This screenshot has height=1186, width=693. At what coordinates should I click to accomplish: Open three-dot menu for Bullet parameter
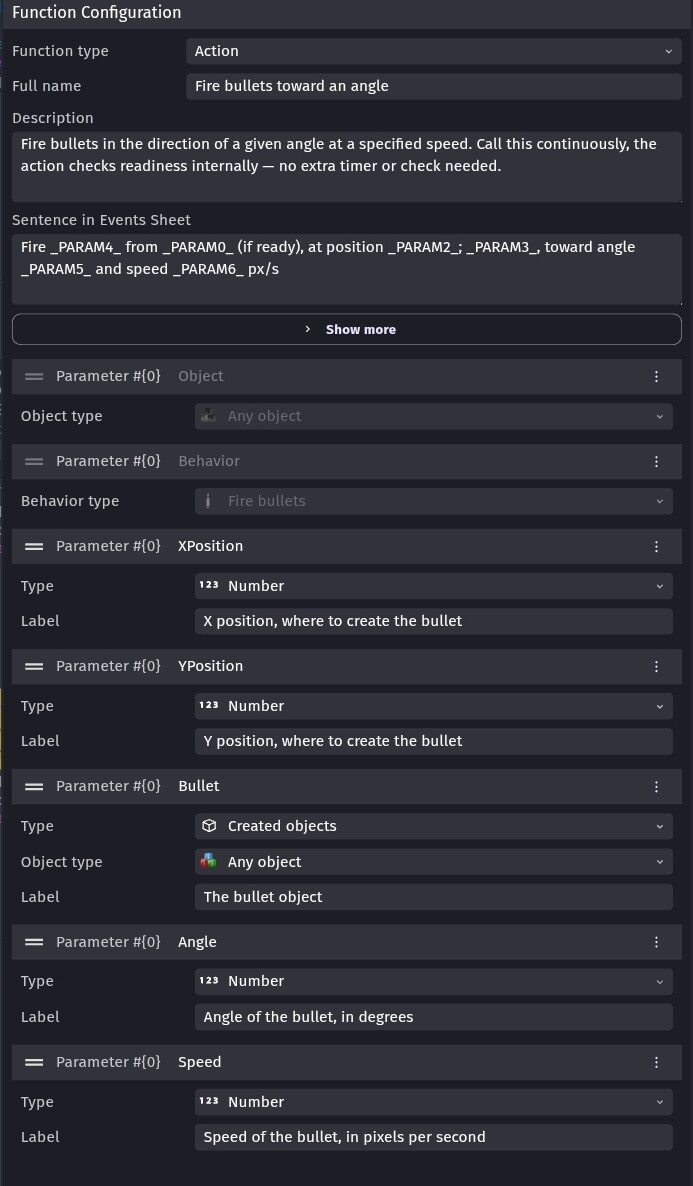(x=656, y=786)
